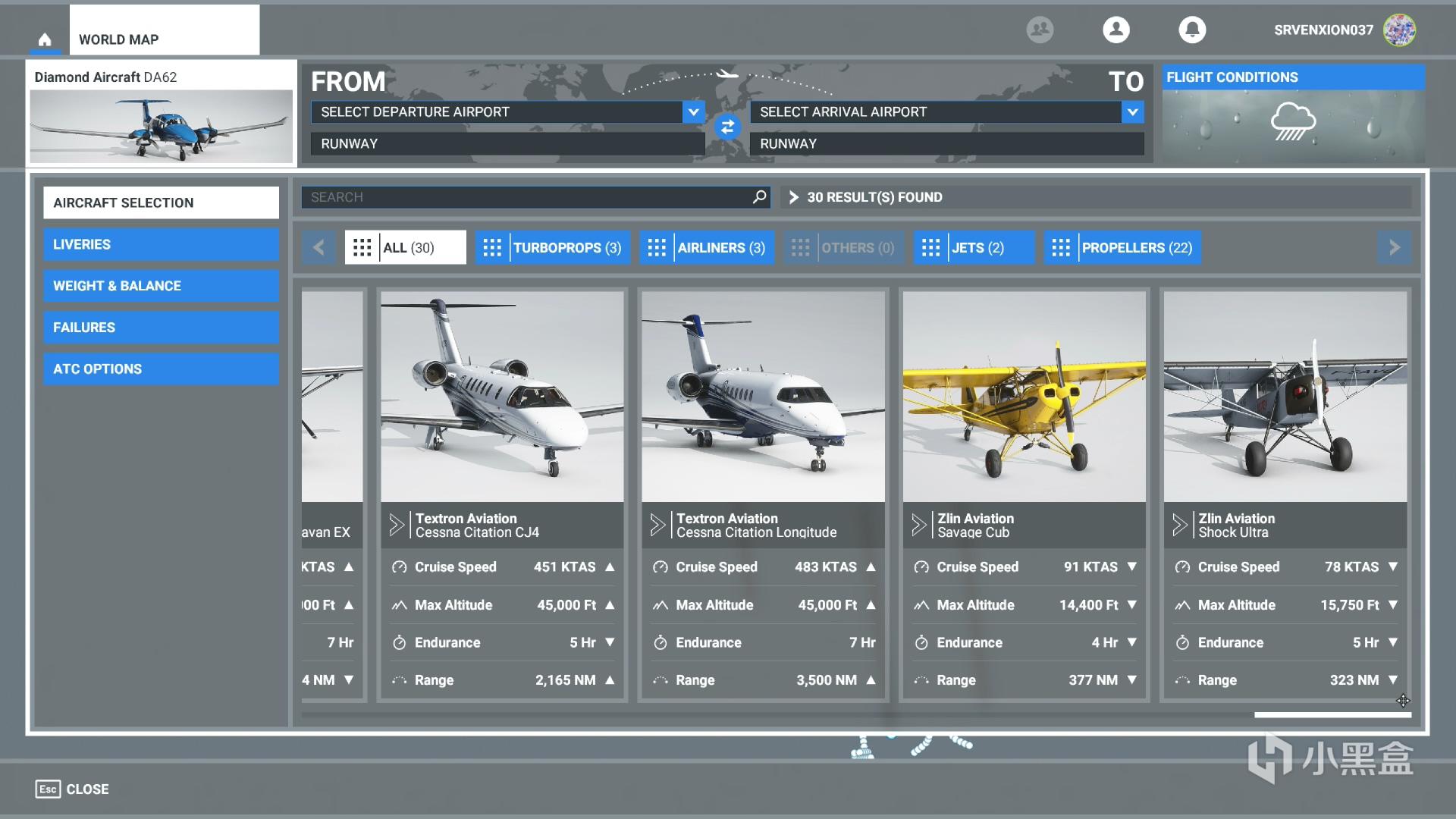
Task: Filter by TURBOPROPS (3)
Action: tap(553, 247)
